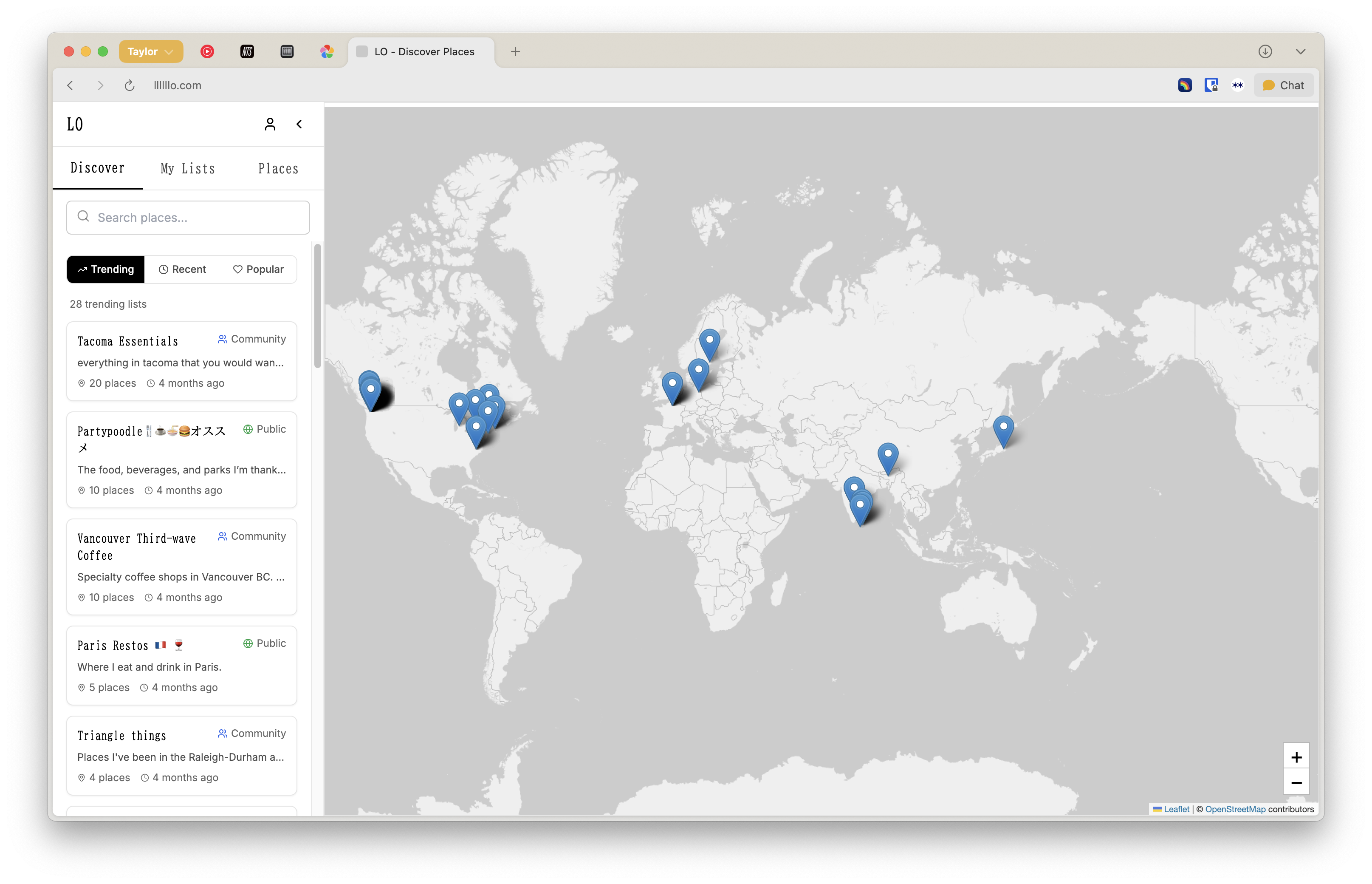This screenshot has width=1372, height=884.
Task: Open a new tab with plus icon
Action: point(515,52)
